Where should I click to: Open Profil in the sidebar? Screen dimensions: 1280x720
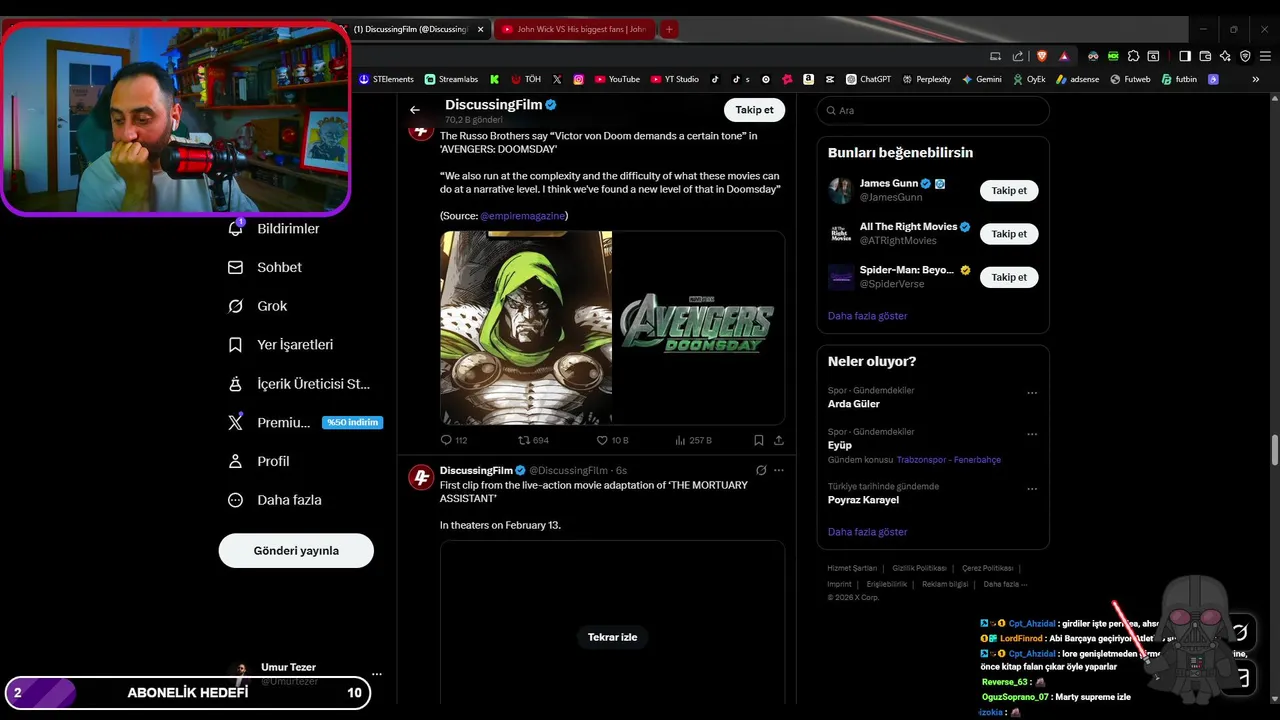(x=258, y=461)
